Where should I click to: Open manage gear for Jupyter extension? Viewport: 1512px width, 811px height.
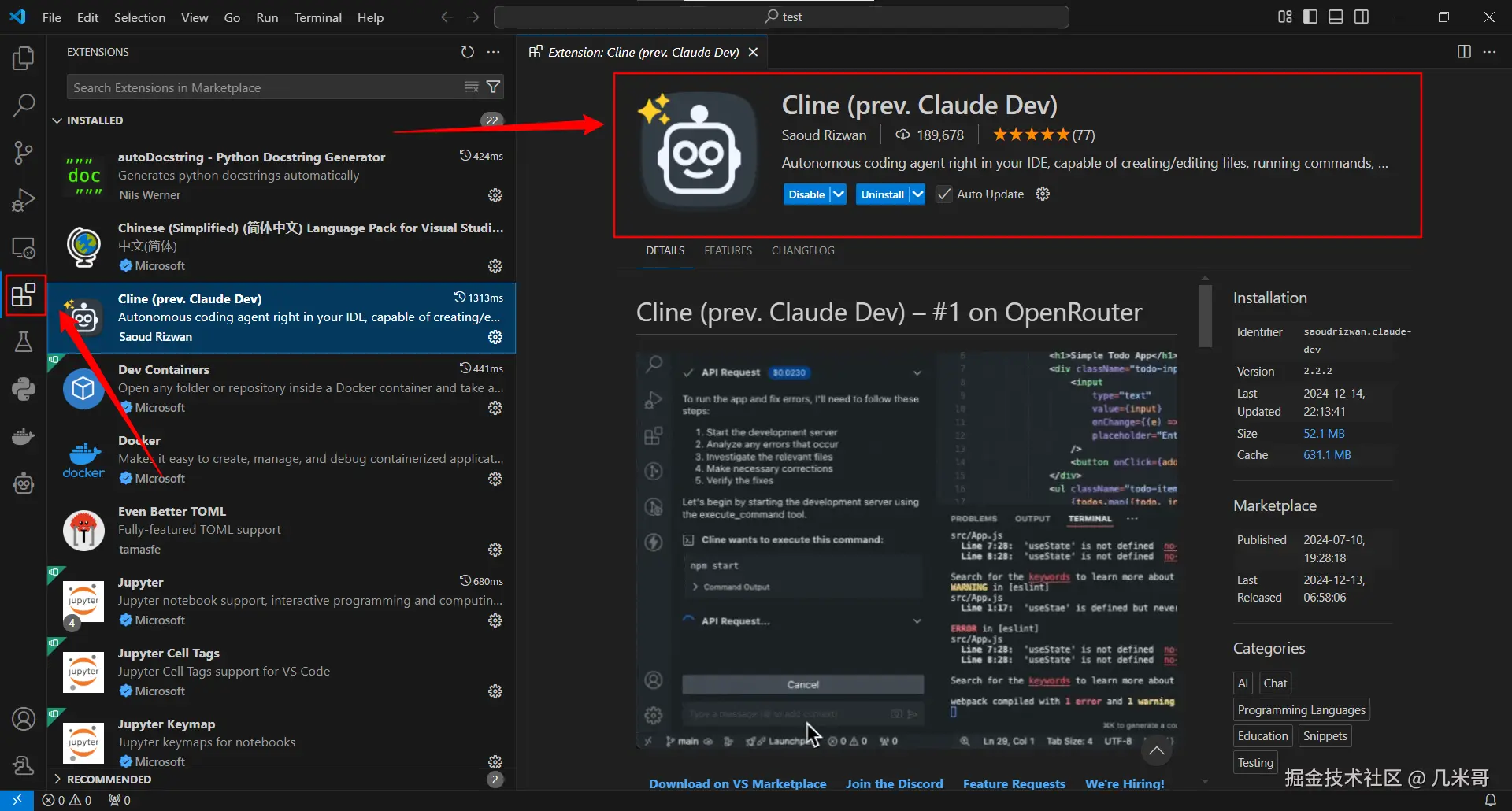(x=495, y=620)
